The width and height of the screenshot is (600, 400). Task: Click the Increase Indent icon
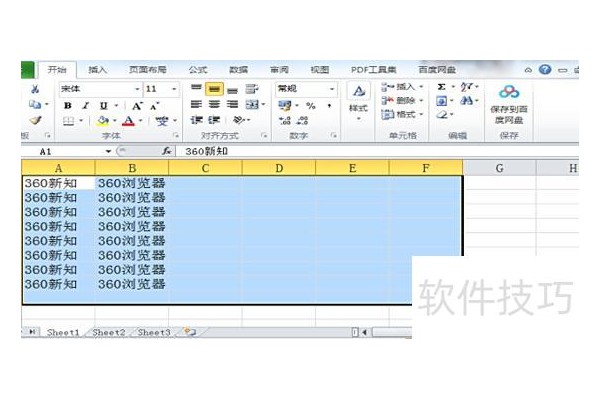214,120
